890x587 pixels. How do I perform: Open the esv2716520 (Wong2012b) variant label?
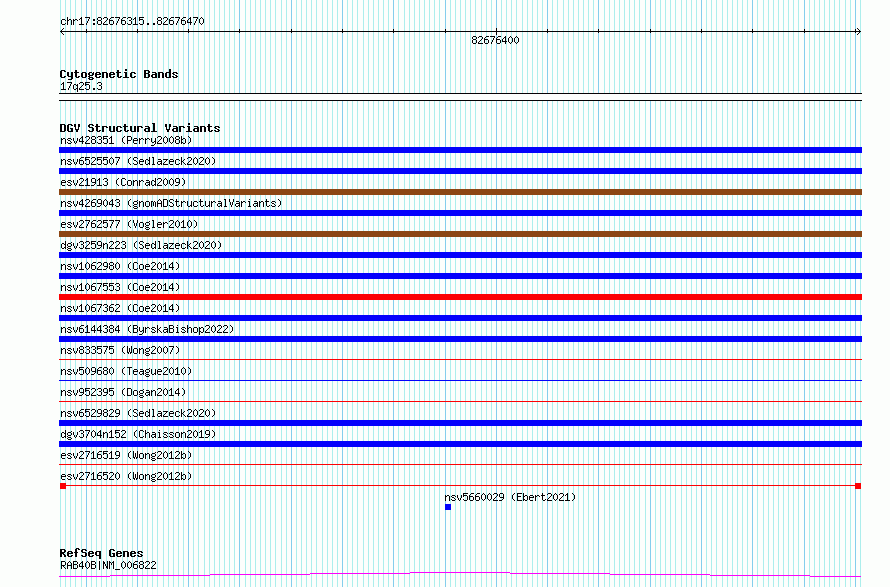[x=126, y=476]
